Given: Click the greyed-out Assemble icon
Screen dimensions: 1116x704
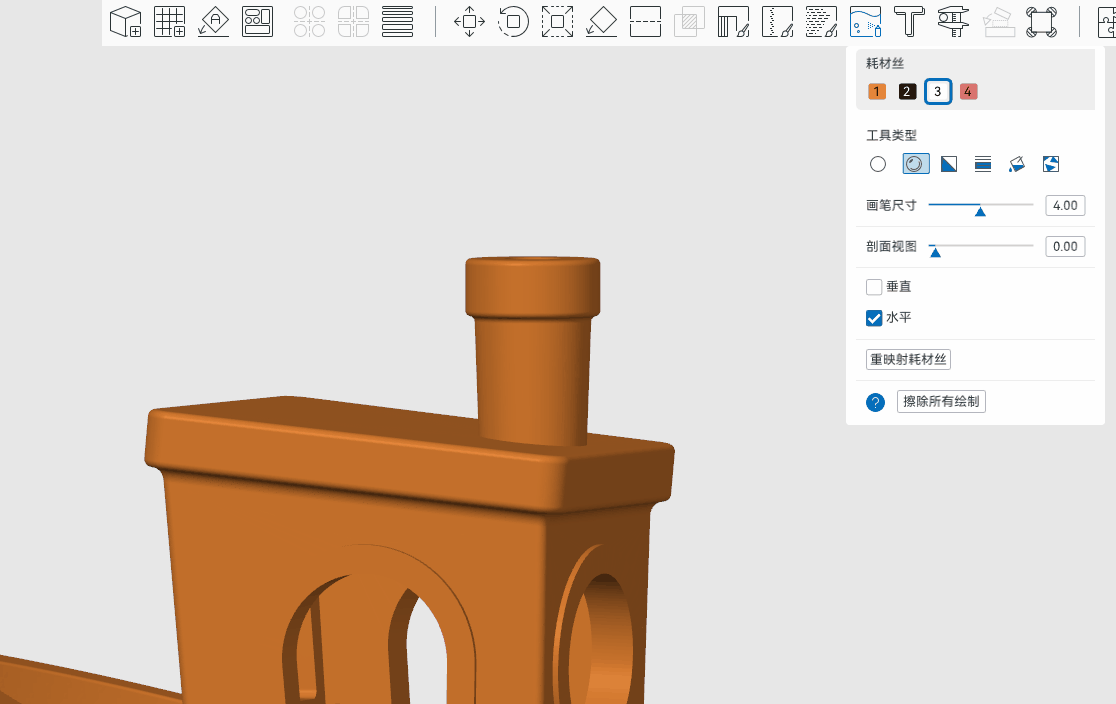Looking at the screenshot, I should point(998,21).
